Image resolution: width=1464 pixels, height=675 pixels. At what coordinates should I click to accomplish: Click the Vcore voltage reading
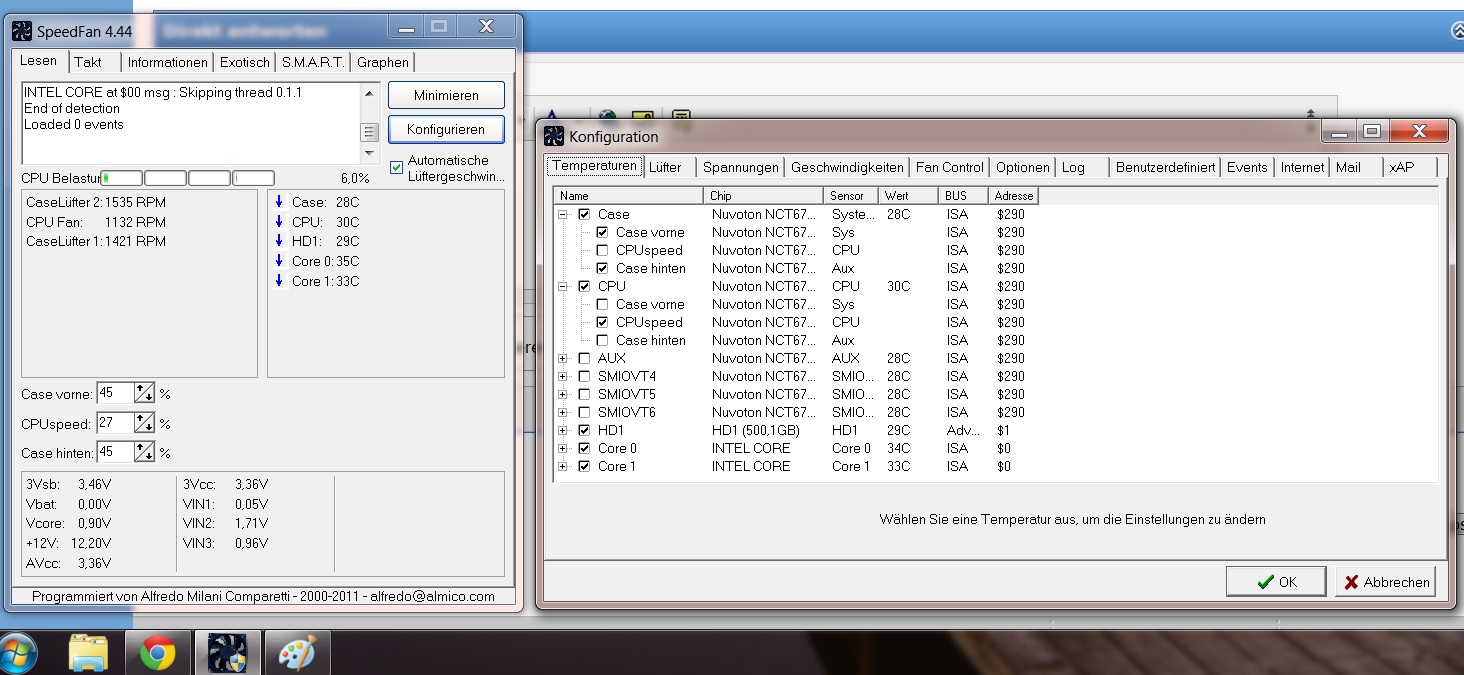point(69,523)
